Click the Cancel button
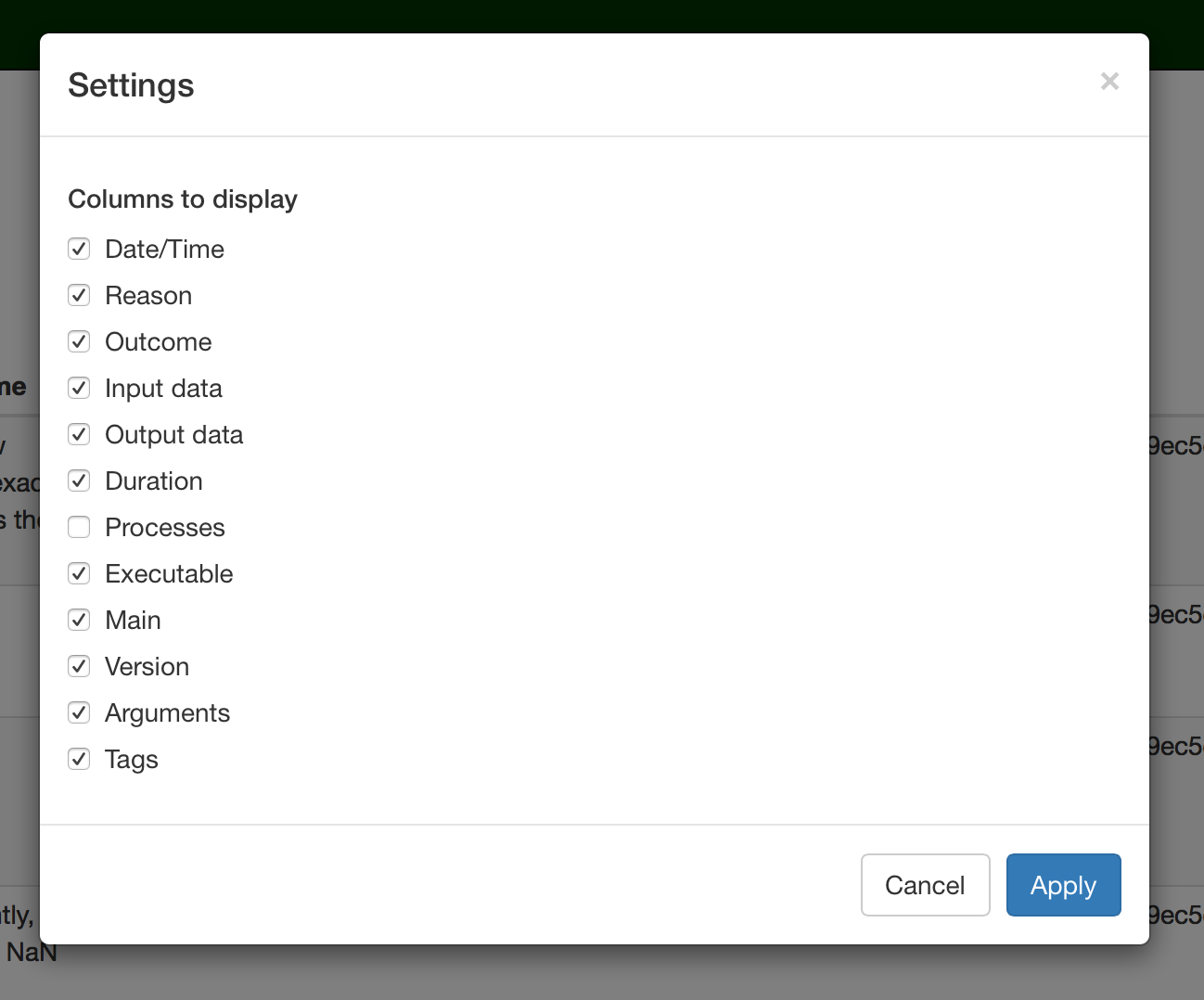The image size is (1204, 1000). 925,885
